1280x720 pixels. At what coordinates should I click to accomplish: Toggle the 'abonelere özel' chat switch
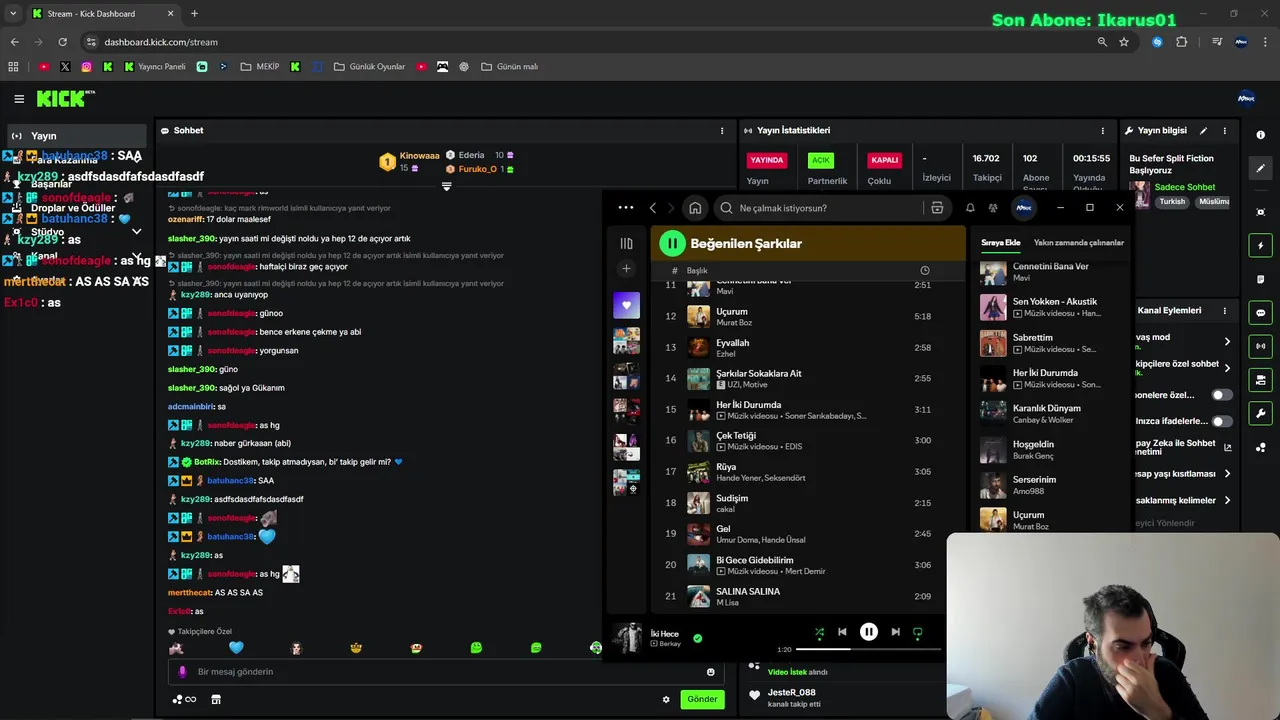[1222, 395]
